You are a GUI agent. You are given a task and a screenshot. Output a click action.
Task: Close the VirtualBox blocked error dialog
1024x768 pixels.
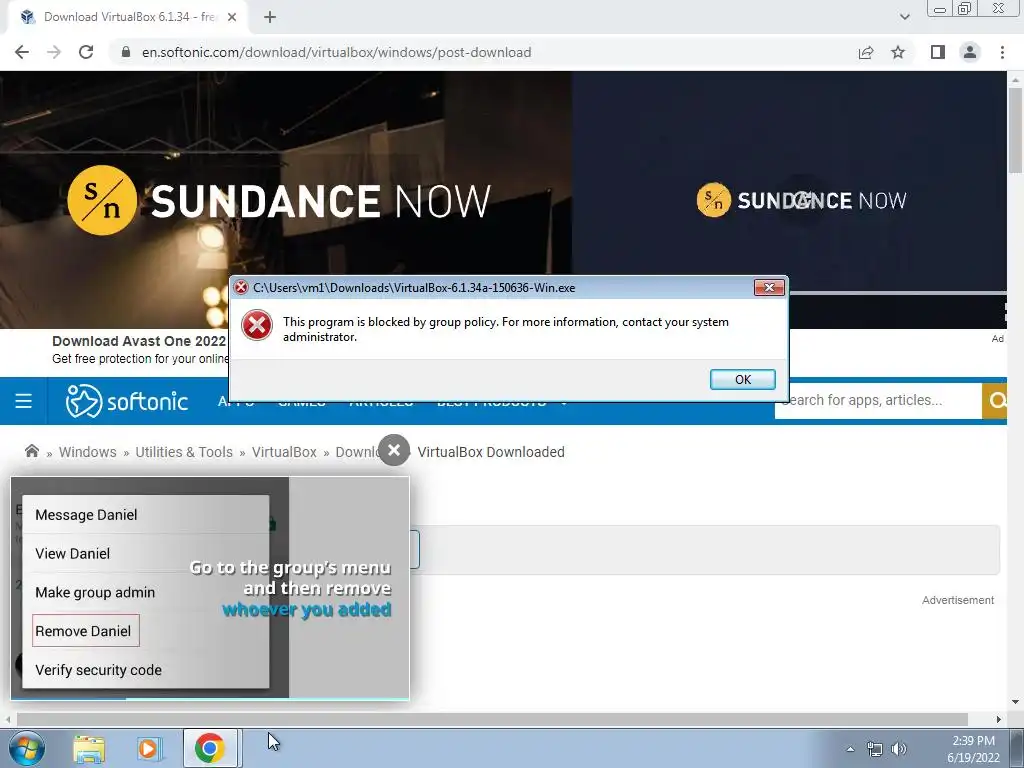769,287
